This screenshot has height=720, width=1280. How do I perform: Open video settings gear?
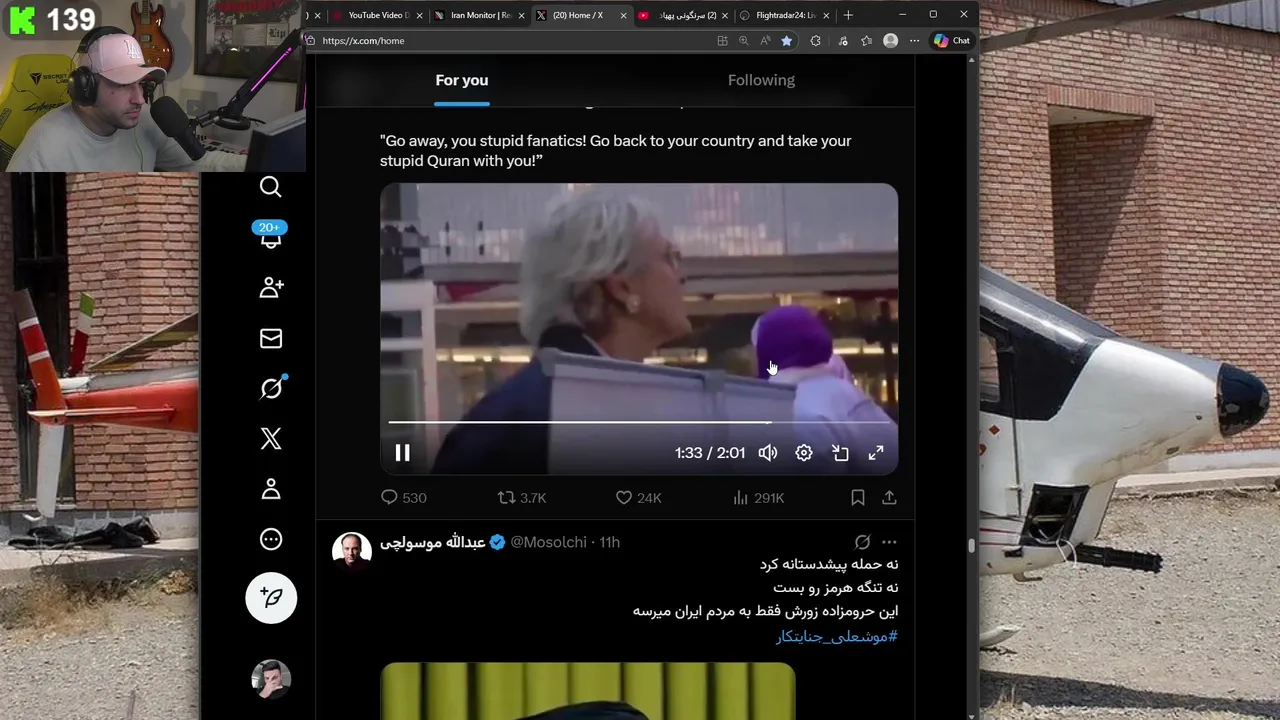coord(804,453)
